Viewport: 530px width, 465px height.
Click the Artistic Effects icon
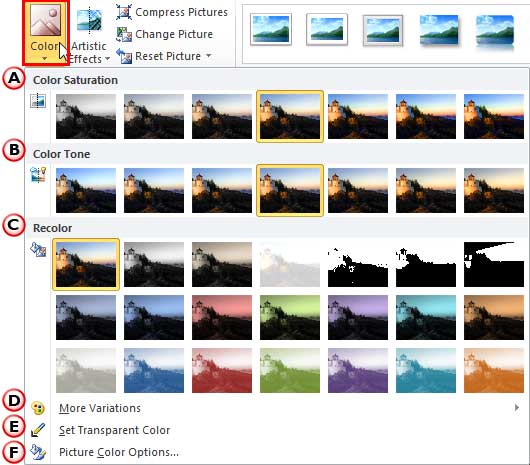(89, 21)
